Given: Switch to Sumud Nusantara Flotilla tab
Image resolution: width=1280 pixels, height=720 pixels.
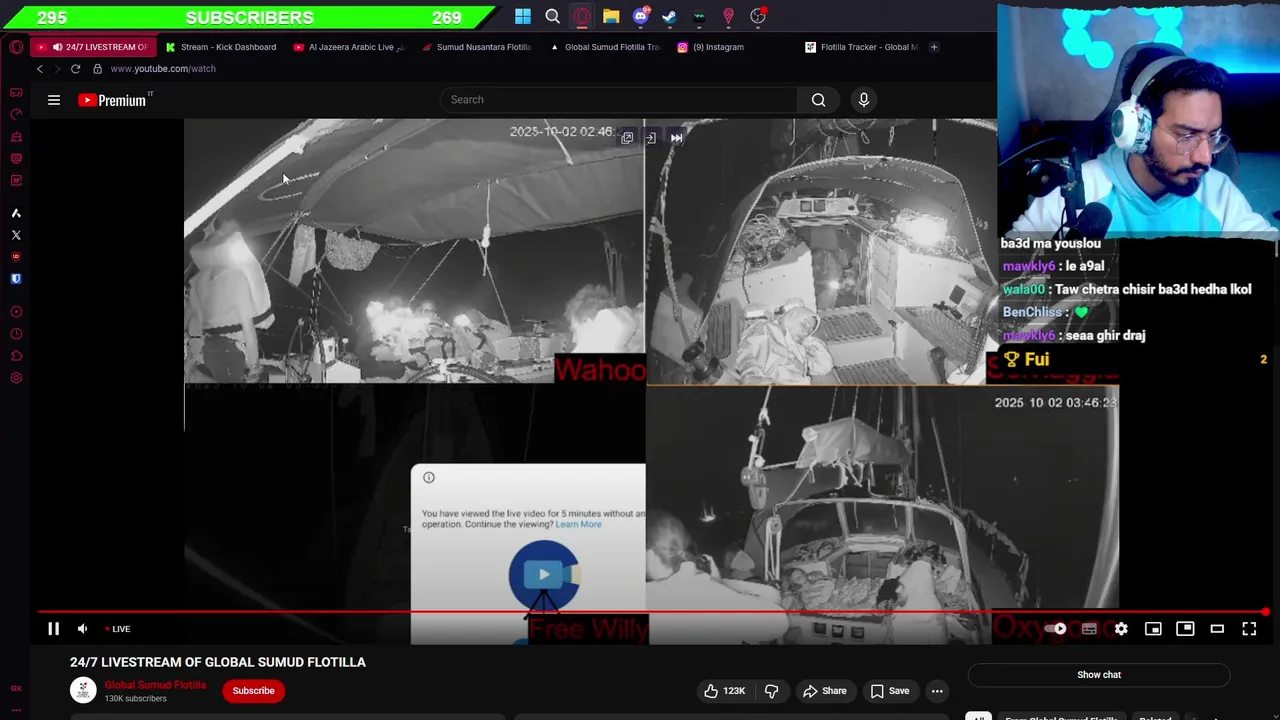Looking at the screenshot, I should point(478,47).
